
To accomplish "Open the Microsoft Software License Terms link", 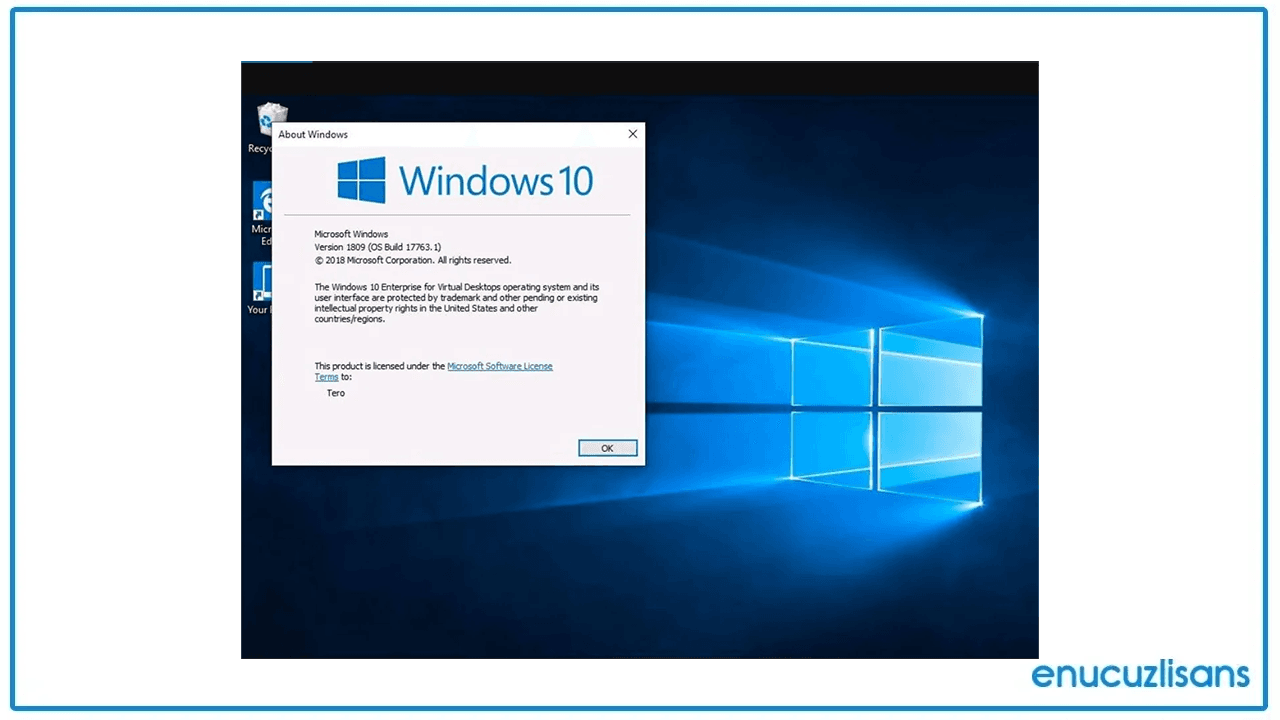I will (499, 366).
